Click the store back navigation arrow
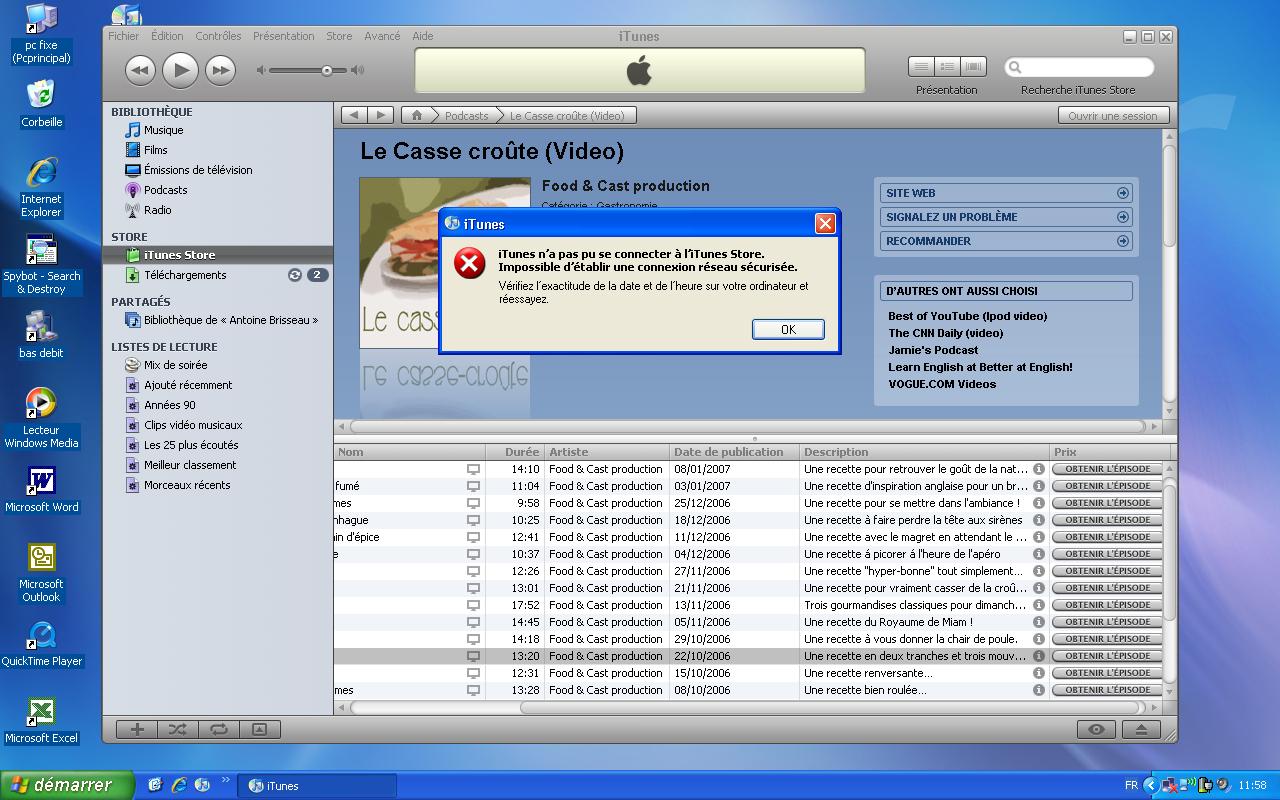1280x800 pixels. click(x=354, y=115)
